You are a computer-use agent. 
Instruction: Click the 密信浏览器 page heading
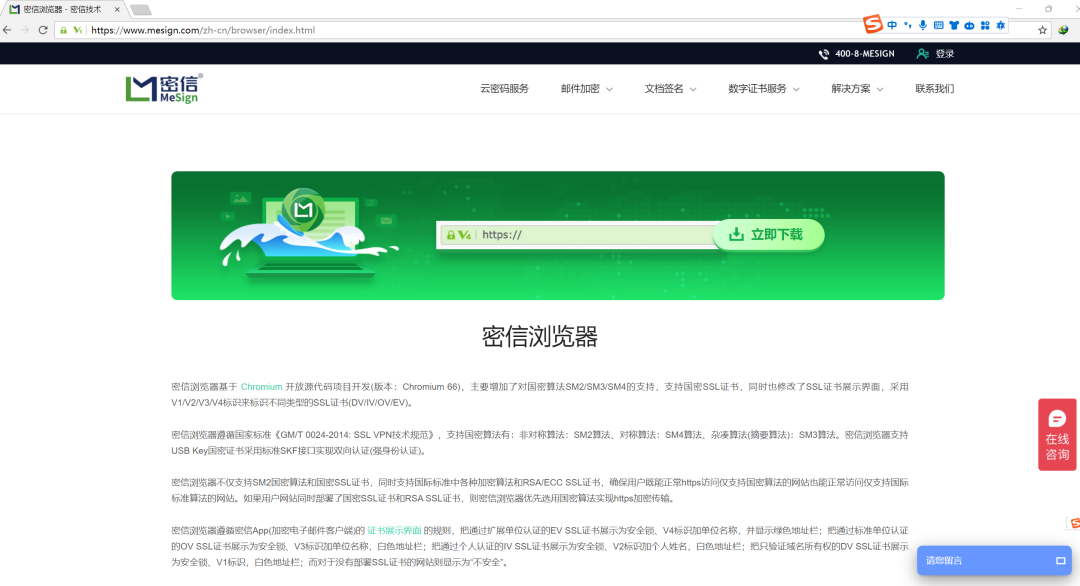[539, 337]
